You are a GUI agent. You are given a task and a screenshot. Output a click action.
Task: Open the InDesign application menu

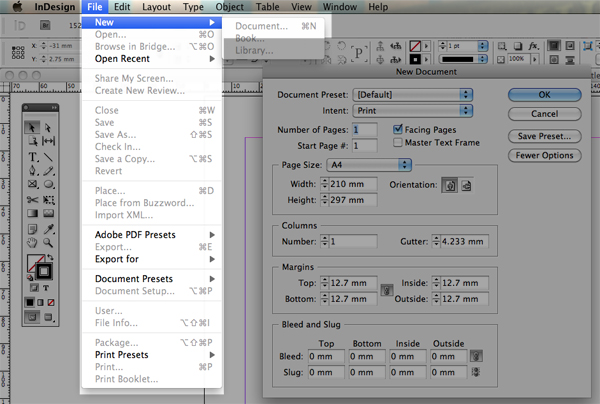tap(55, 7)
